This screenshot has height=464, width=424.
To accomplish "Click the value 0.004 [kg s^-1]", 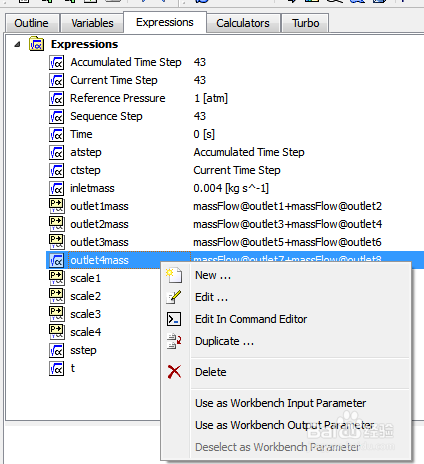I will click(231, 188).
